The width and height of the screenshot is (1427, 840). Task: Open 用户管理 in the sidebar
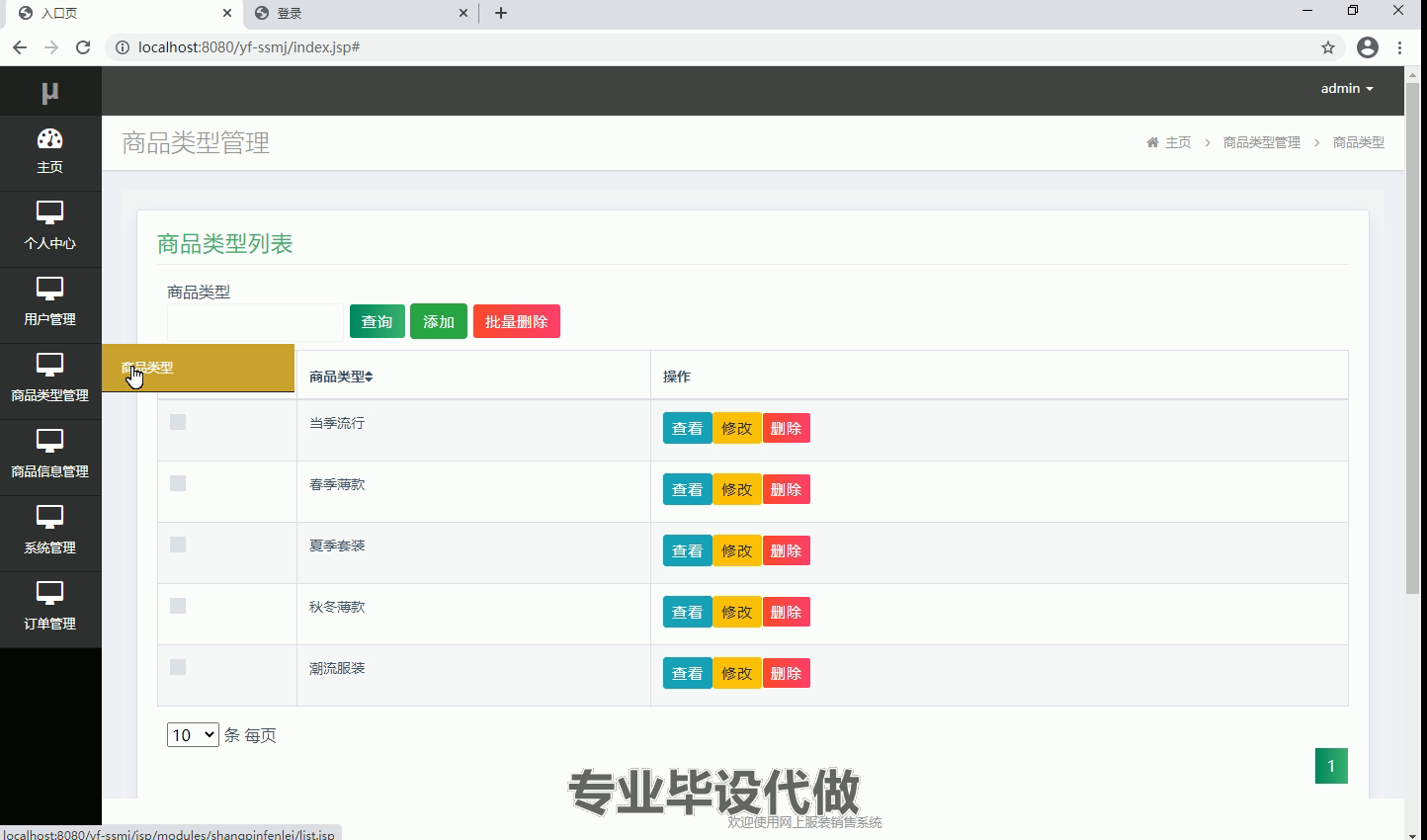(x=50, y=303)
